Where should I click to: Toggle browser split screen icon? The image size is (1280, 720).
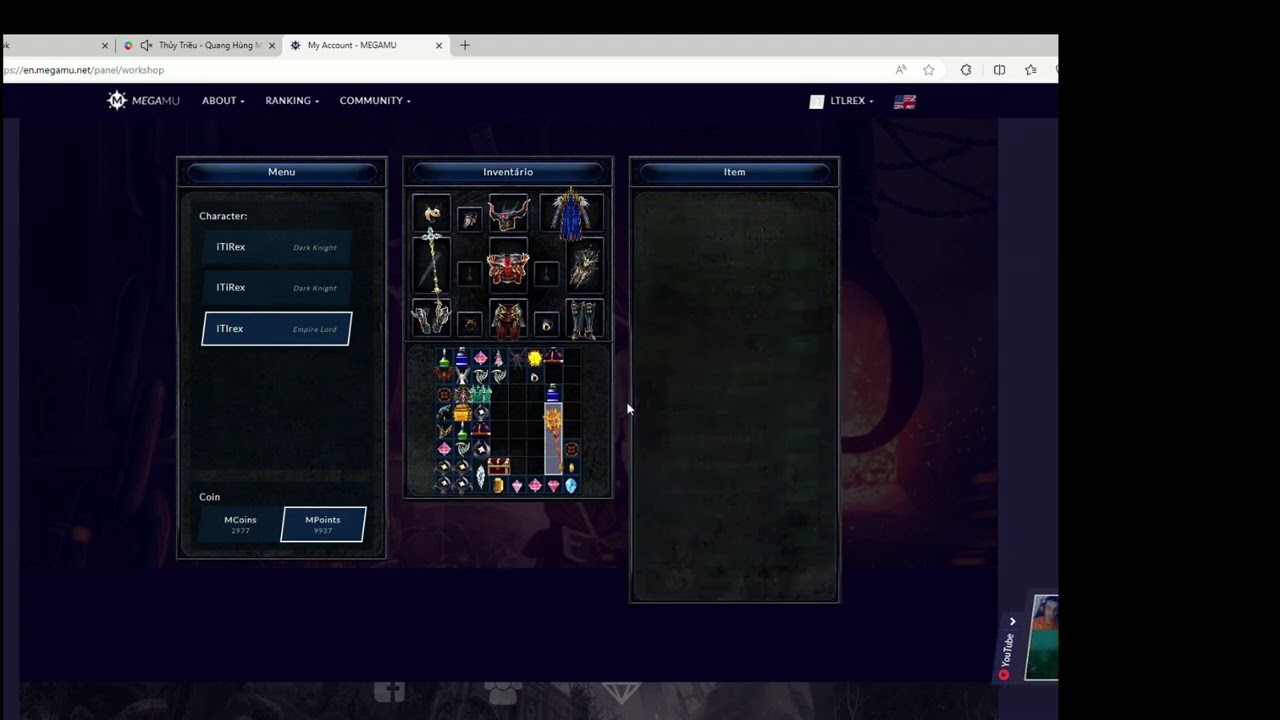click(x=999, y=70)
